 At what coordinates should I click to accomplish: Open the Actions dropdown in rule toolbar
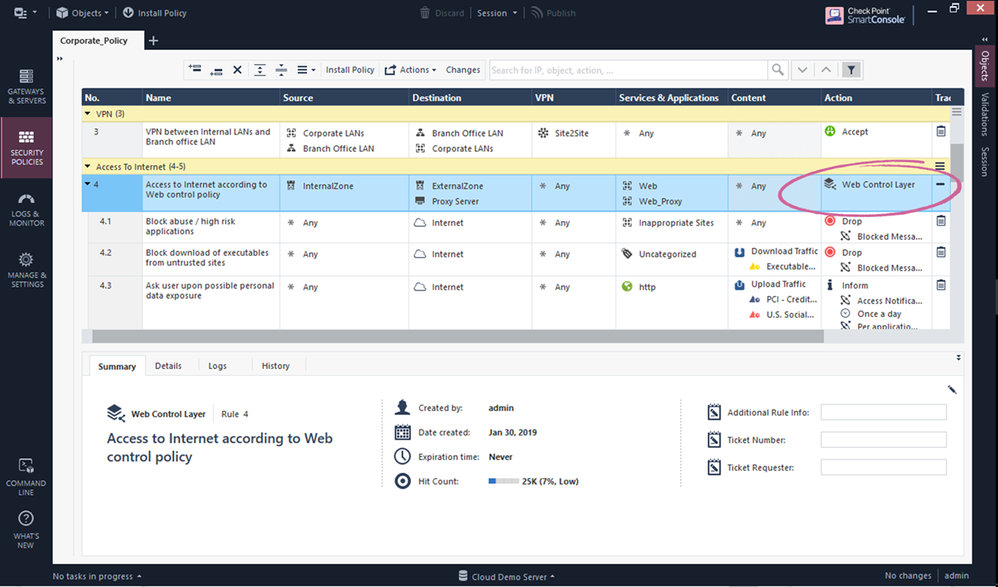click(411, 70)
